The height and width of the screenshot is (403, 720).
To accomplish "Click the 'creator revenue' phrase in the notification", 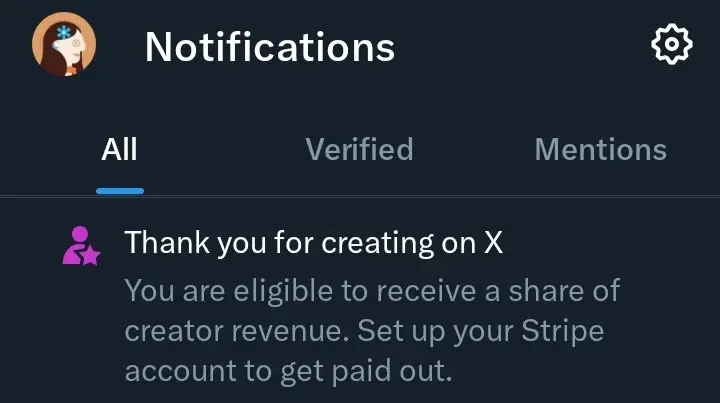I will tap(236, 331).
